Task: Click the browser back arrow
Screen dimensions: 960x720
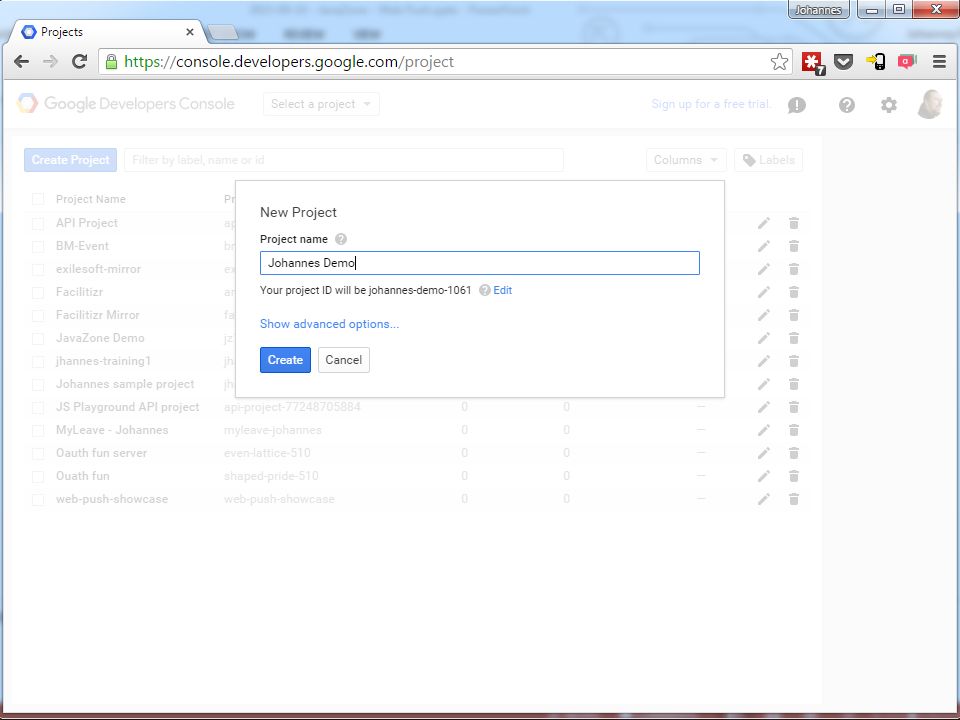Action: (x=21, y=61)
